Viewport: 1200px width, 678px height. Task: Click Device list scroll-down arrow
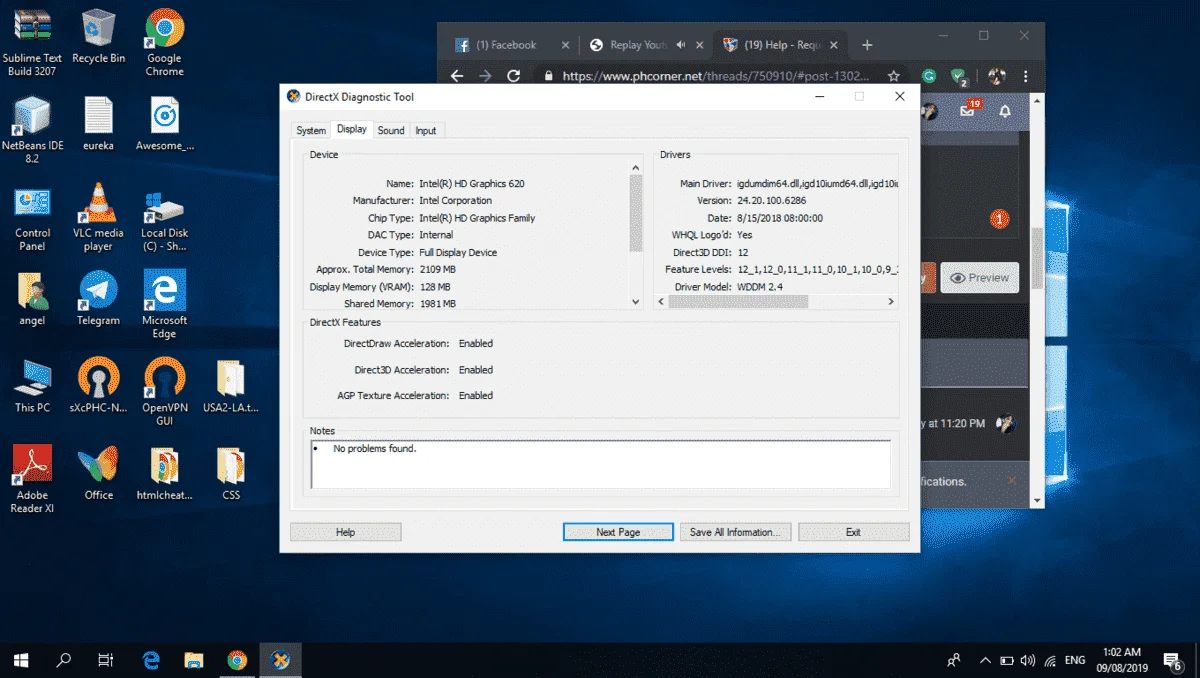(636, 301)
